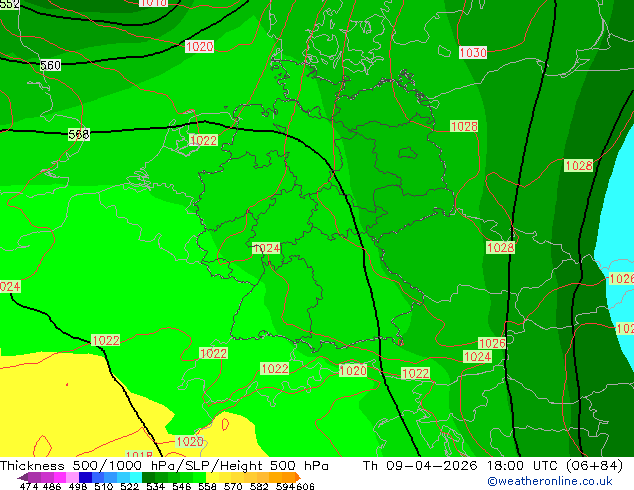The height and width of the screenshot is (490, 634).
Task: Click the darkest green legend swatch
Action: tap(148, 477)
